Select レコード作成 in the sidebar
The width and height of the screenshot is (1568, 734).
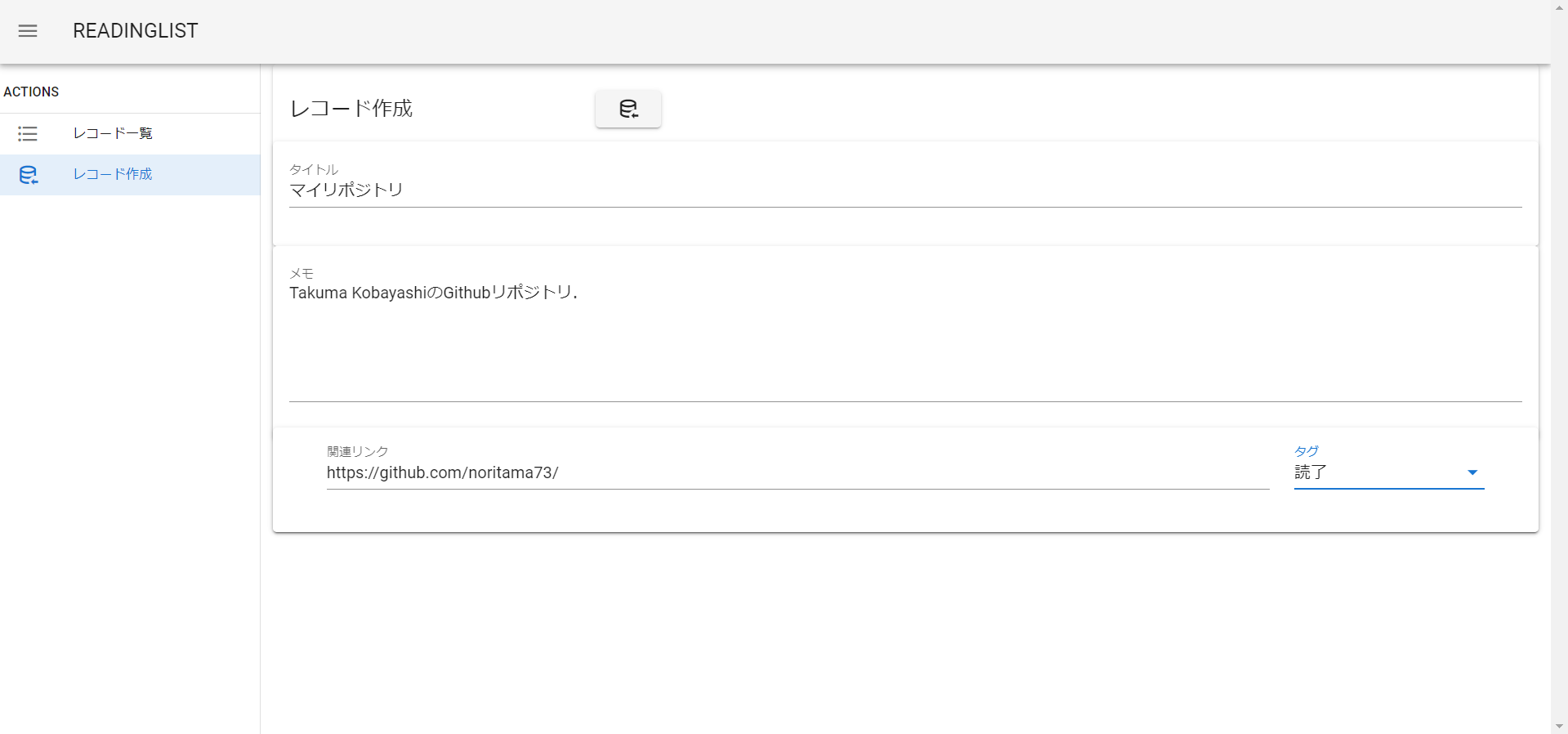(x=112, y=174)
